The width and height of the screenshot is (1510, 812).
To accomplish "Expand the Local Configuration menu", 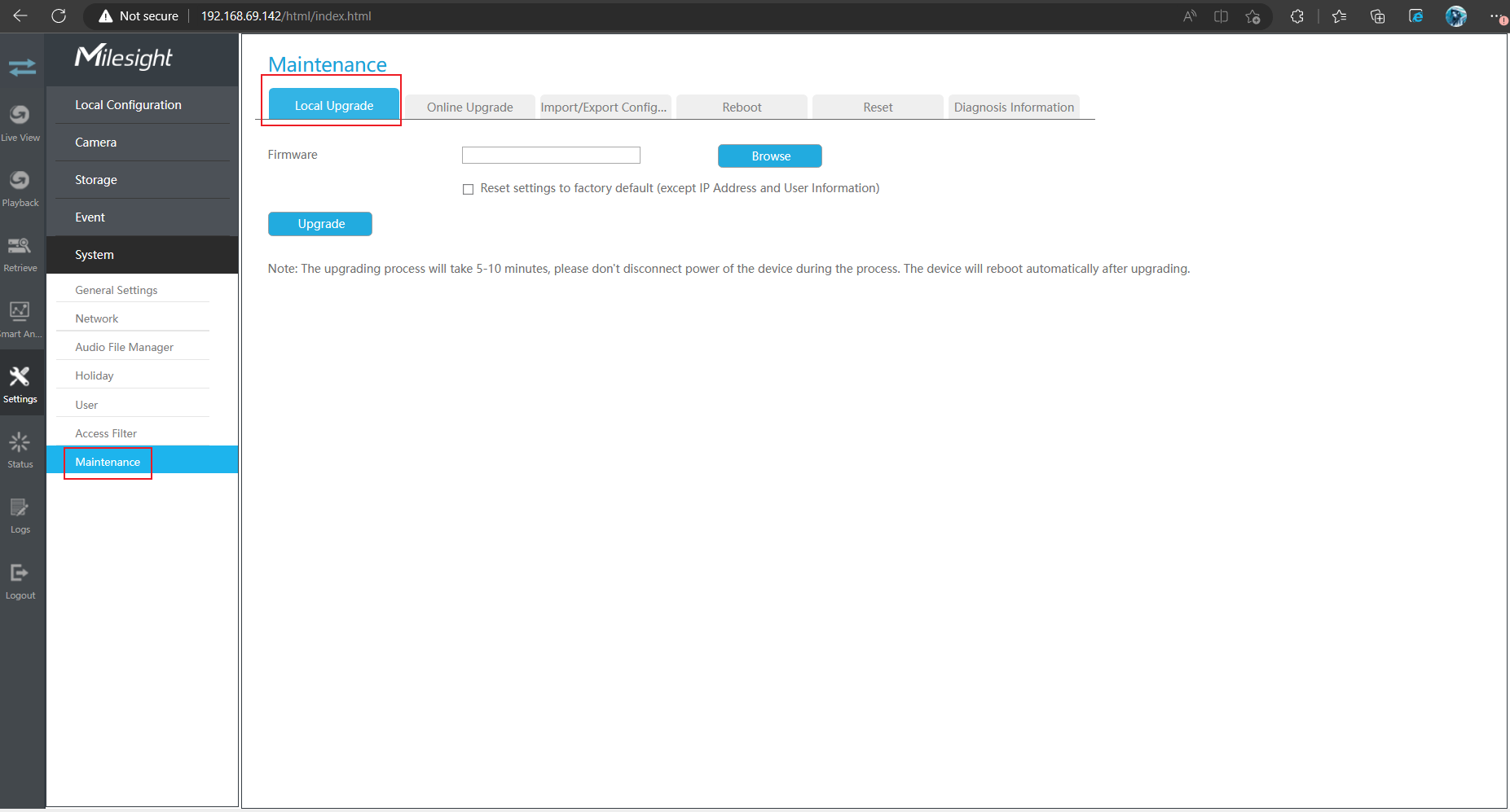I will [x=142, y=105].
